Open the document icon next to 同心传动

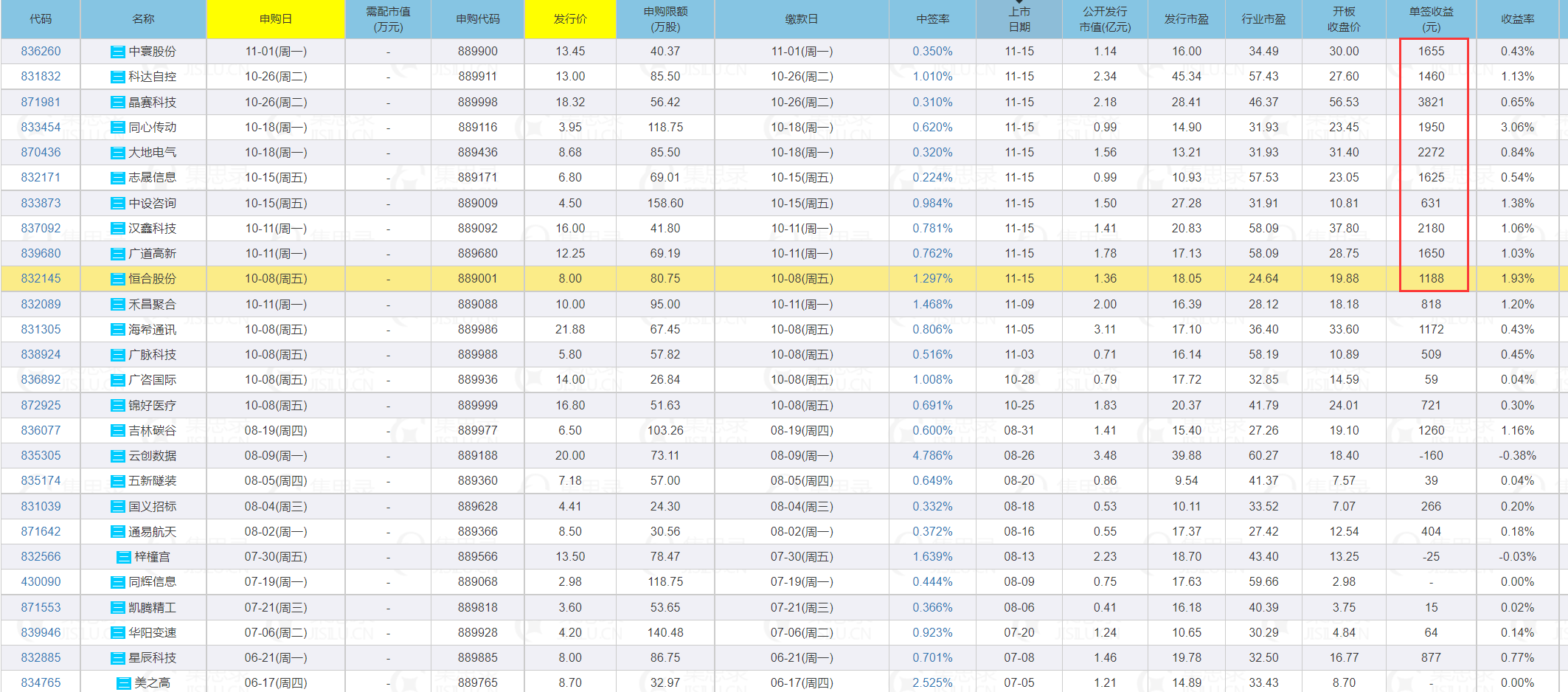pyautogui.click(x=117, y=128)
